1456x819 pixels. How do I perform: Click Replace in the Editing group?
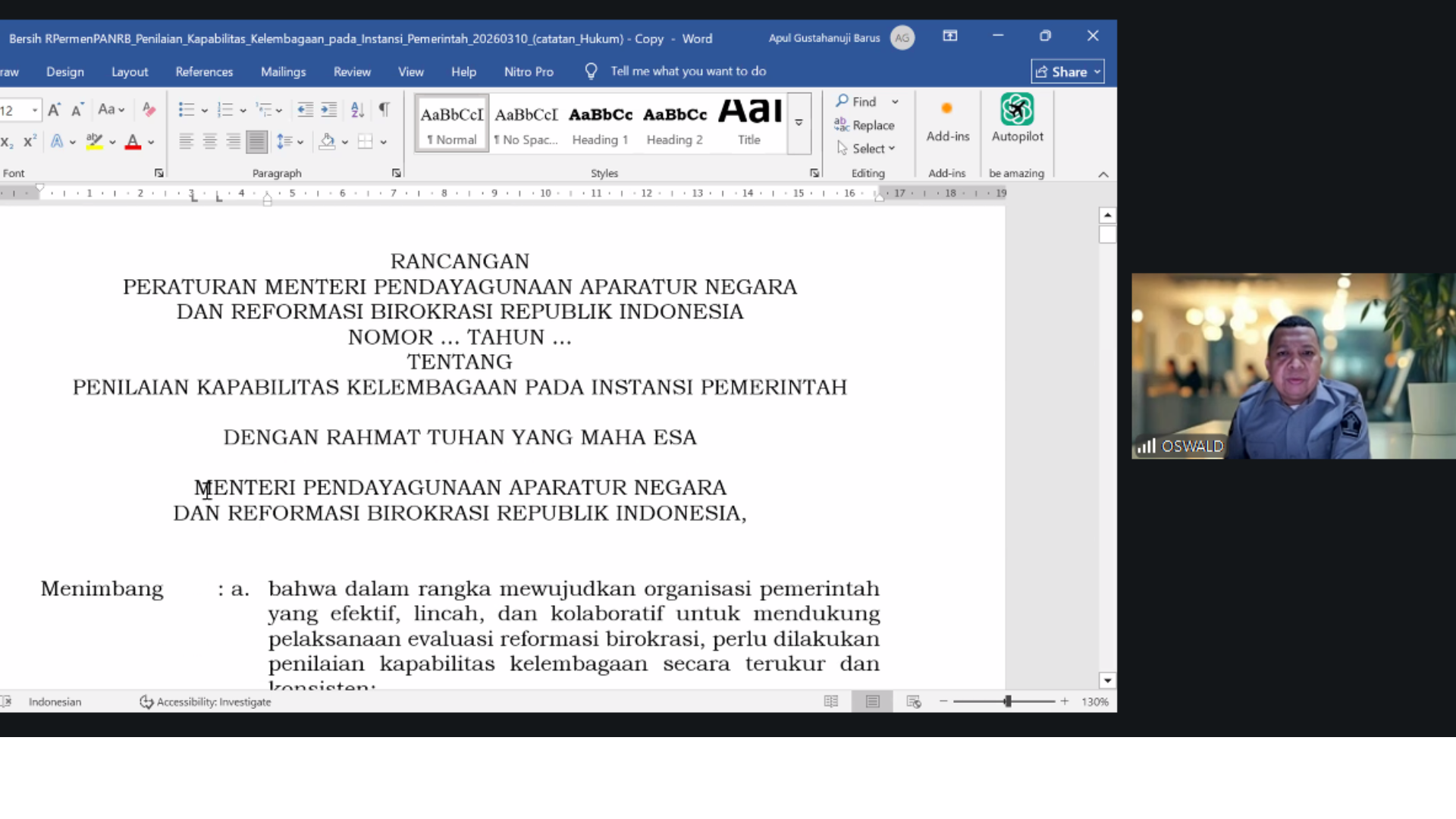click(865, 125)
